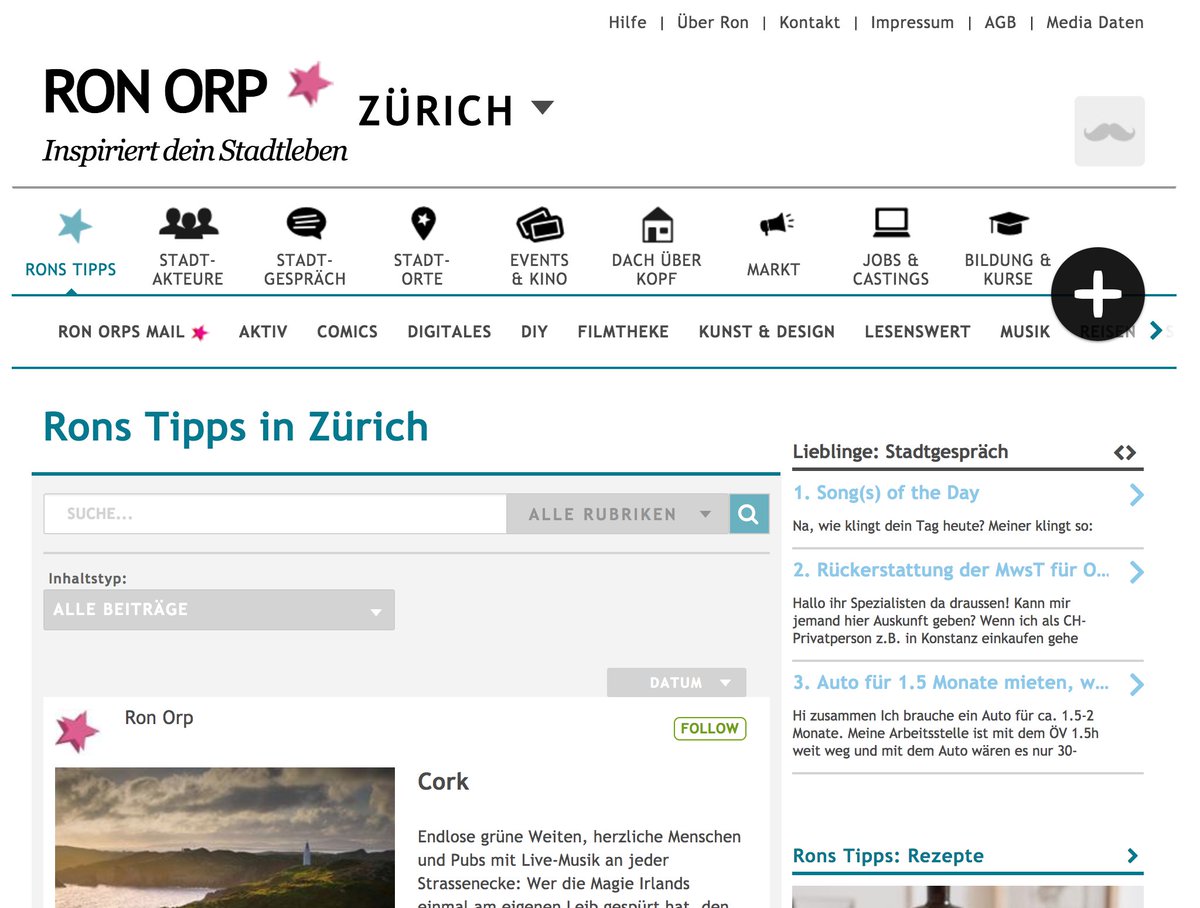Open Stadtorte map pin icon
The width and height of the screenshot is (1200, 908).
pyautogui.click(x=423, y=223)
